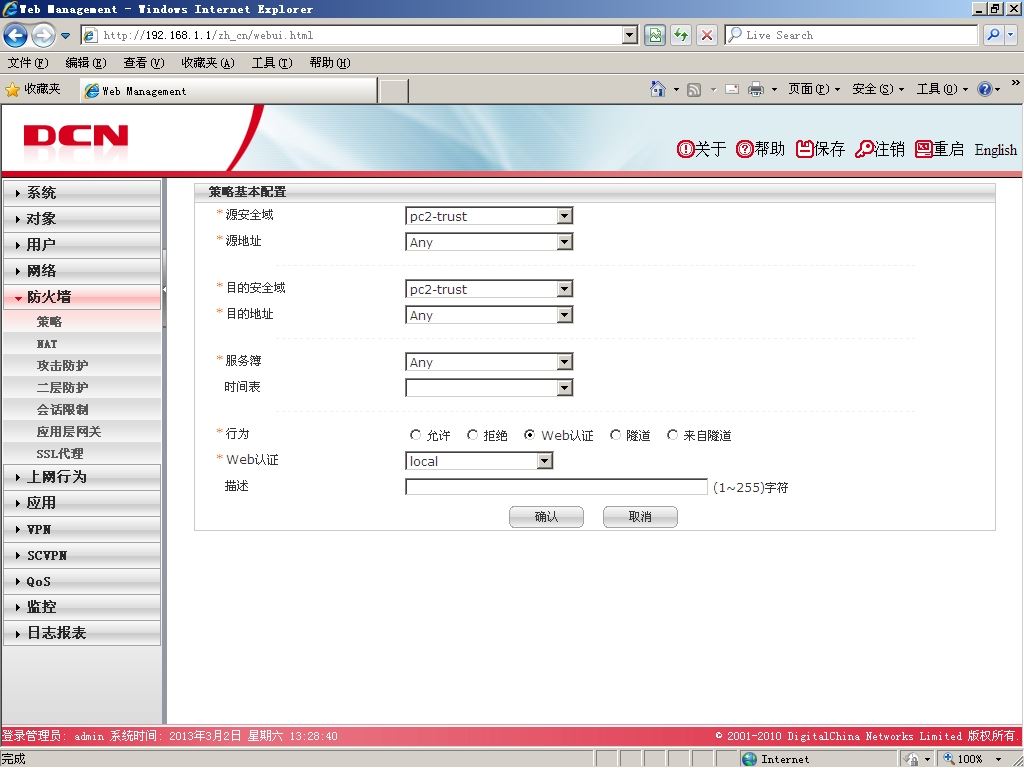Image resolution: width=1024 pixels, height=768 pixels.
Task: Click the blue Help question mark icon
Action: [x=985, y=89]
